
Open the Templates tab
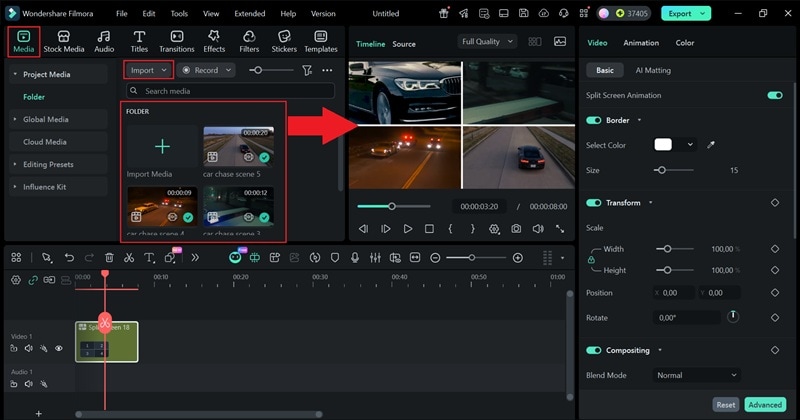pos(321,41)
